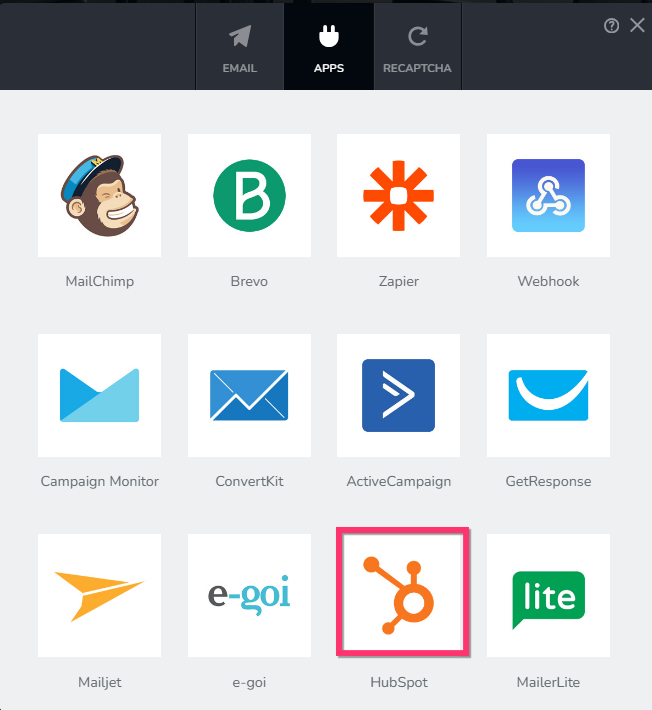Pick the Campaign Monitor envelope icon
Screen dimensions: 652x710
[100, 395]
